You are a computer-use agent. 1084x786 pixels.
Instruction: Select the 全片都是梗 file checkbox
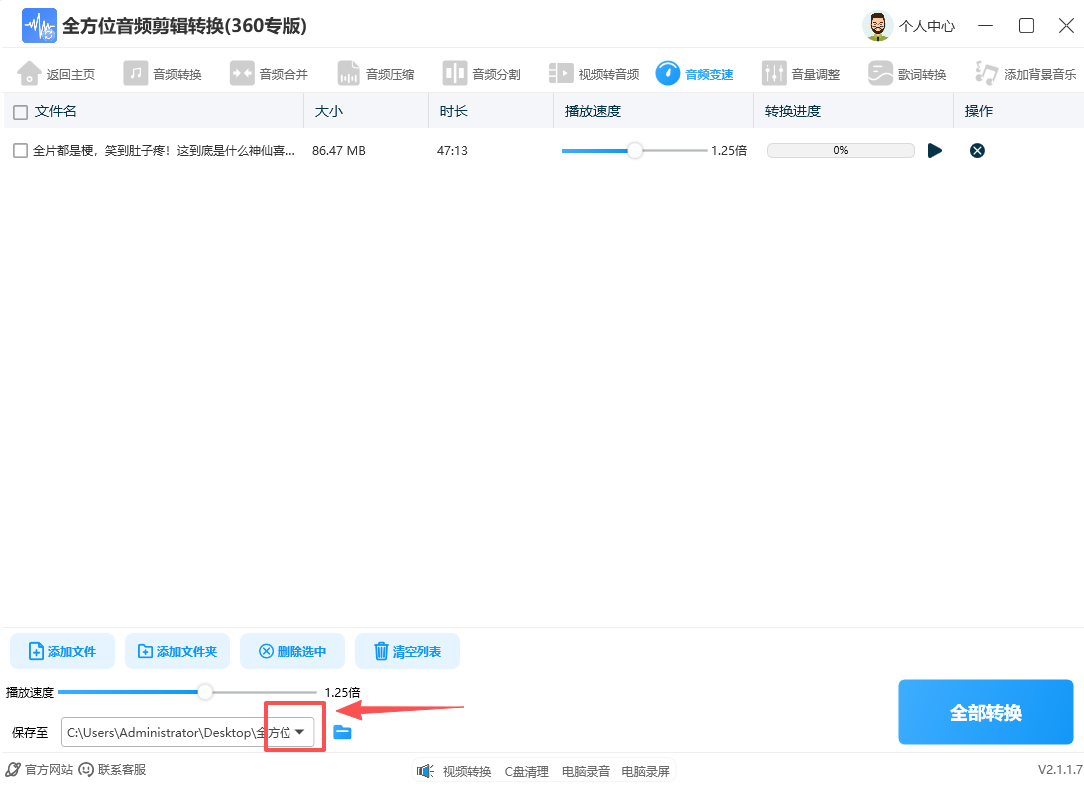(x=18, y=150)
